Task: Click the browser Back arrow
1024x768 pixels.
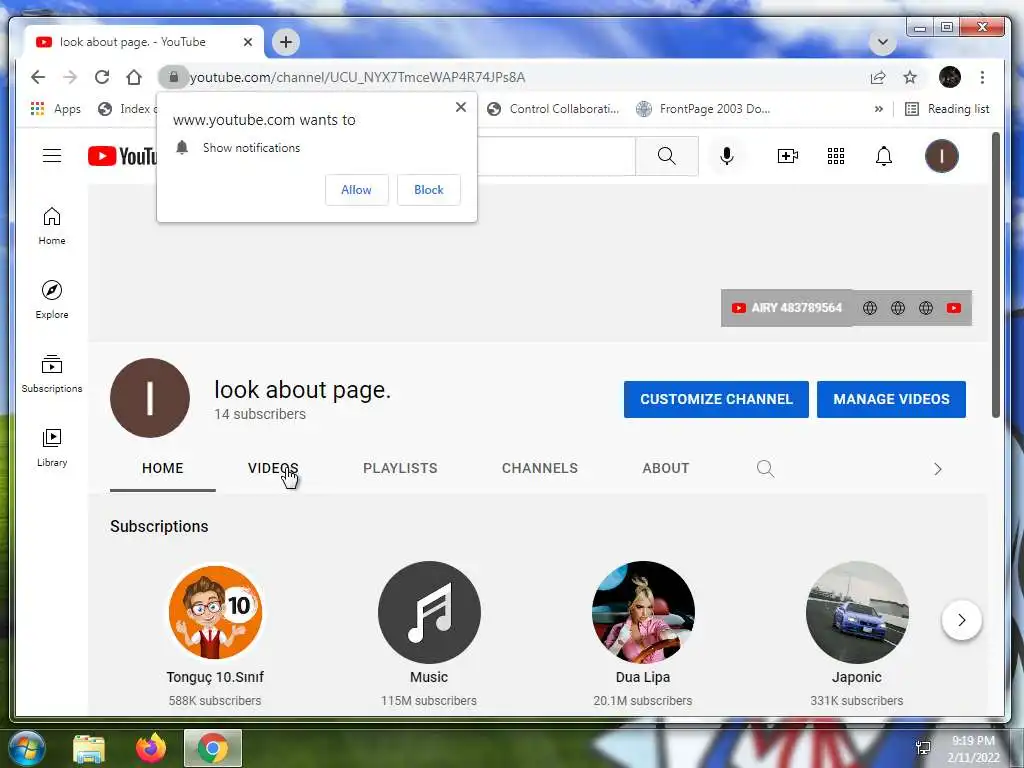Action: tap(38, 77)
